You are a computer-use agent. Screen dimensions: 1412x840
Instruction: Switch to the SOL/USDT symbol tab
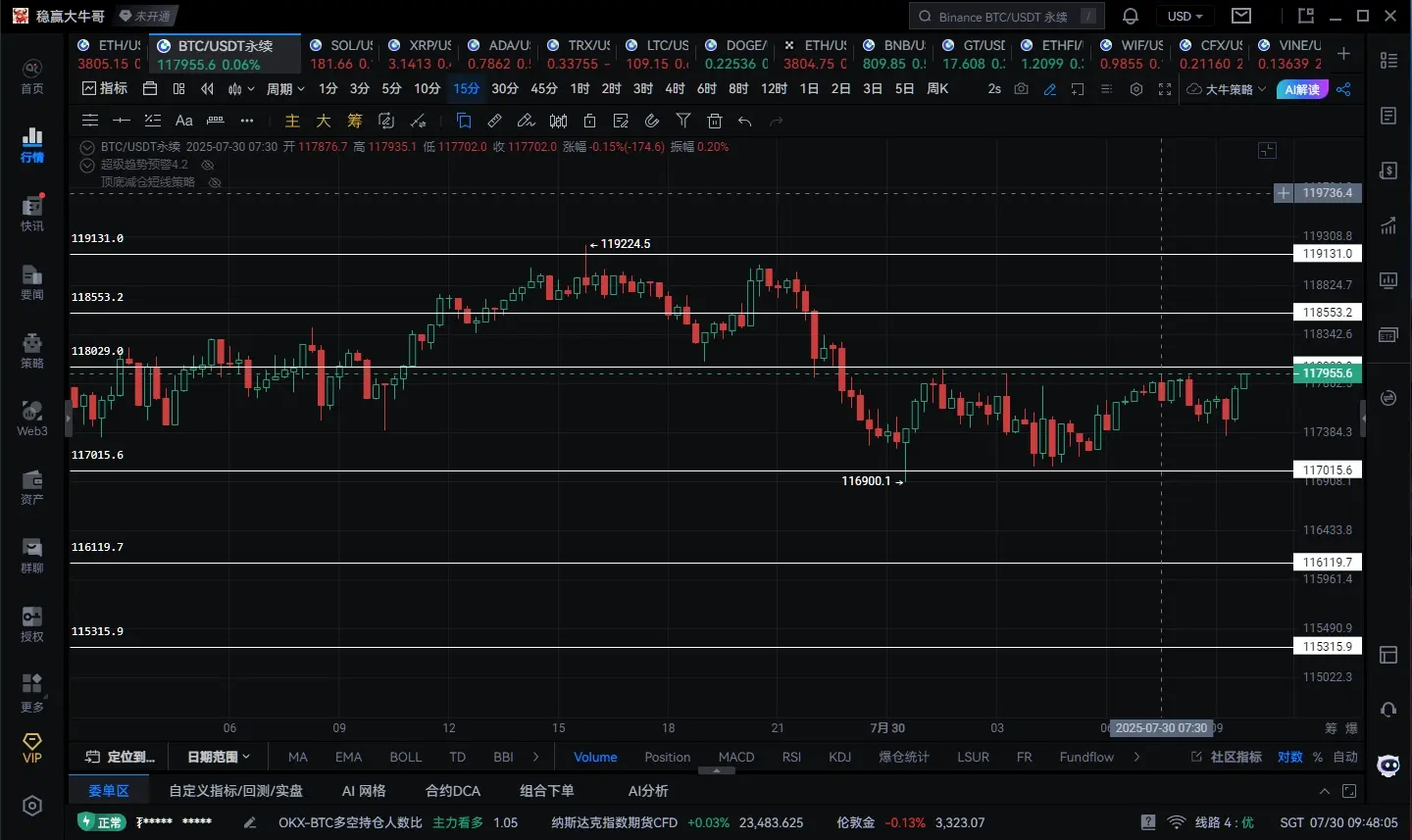(x=341, y=55)
